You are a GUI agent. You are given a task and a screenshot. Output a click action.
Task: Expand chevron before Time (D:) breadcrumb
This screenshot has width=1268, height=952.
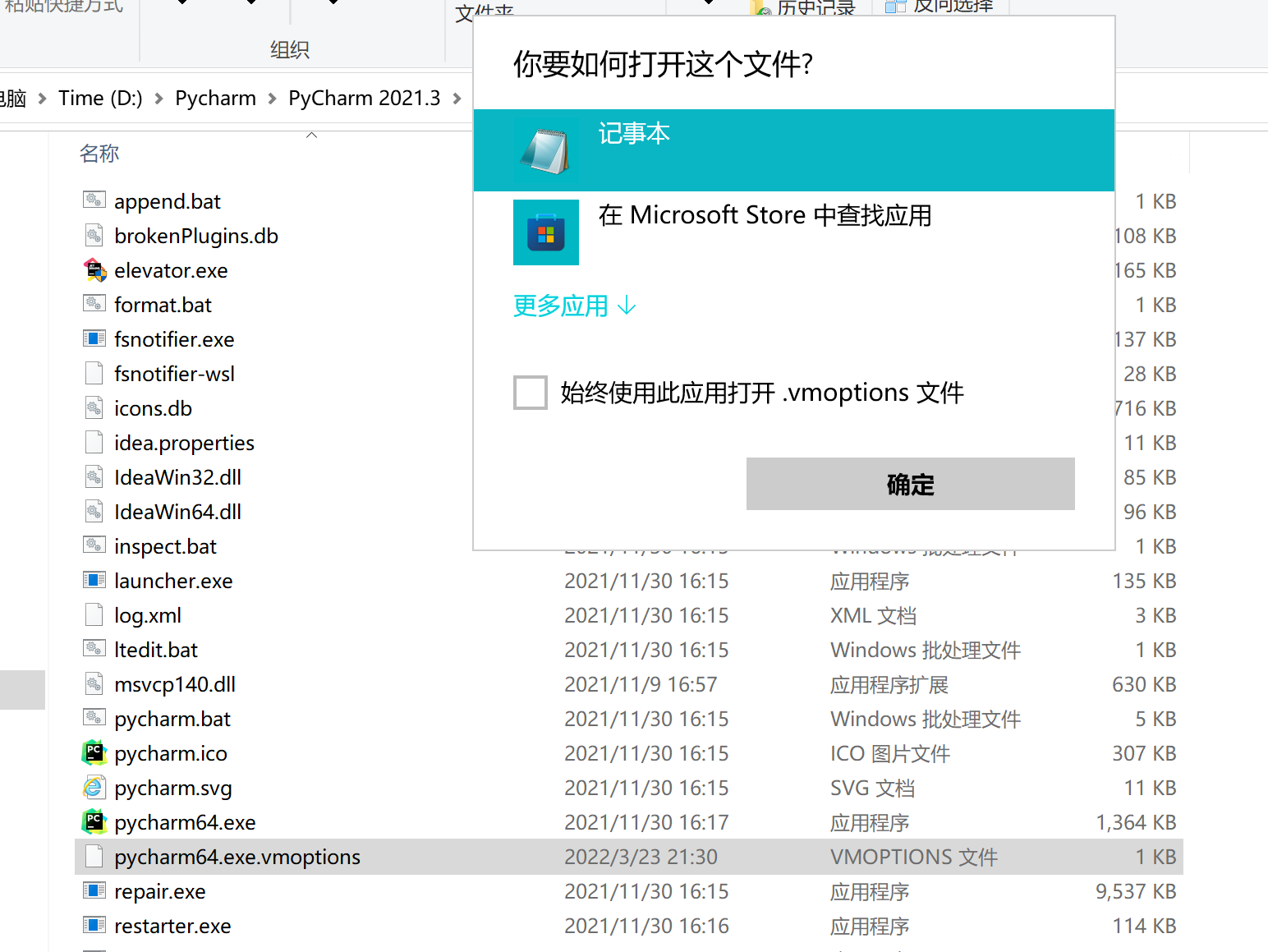tap(42, 99)
